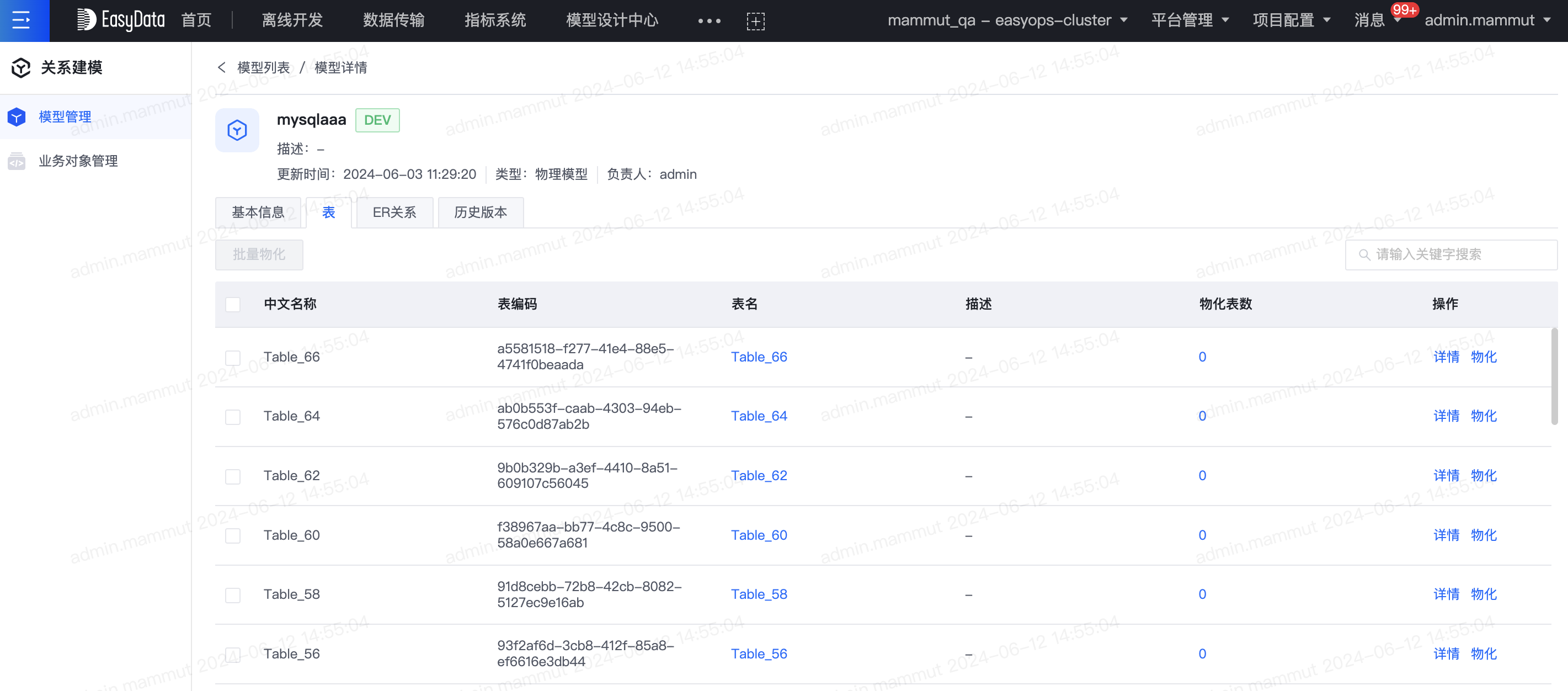Toggle the hamburger sidebar menu icon
The height and width of the screenshot is (691, 1568).
click(22, 20)
